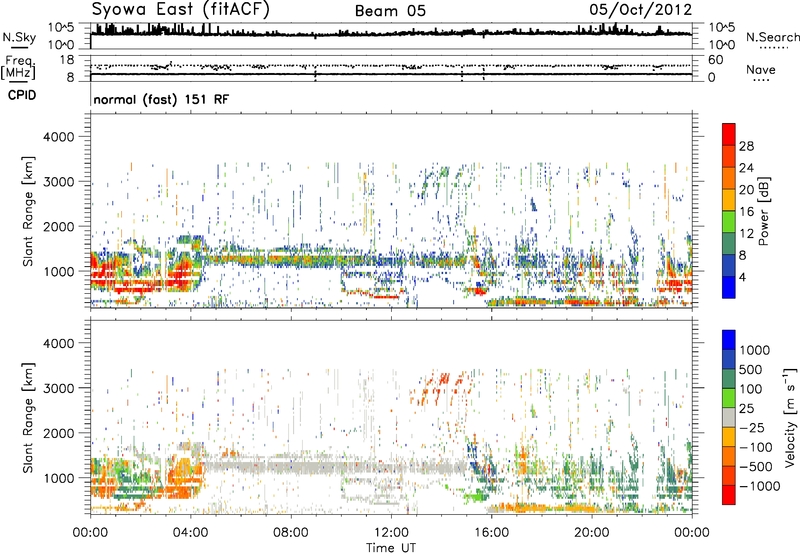Click the 'normal (fast) 151 RF' text
This screenshot has height=554, width=800.
pos(161,99)
